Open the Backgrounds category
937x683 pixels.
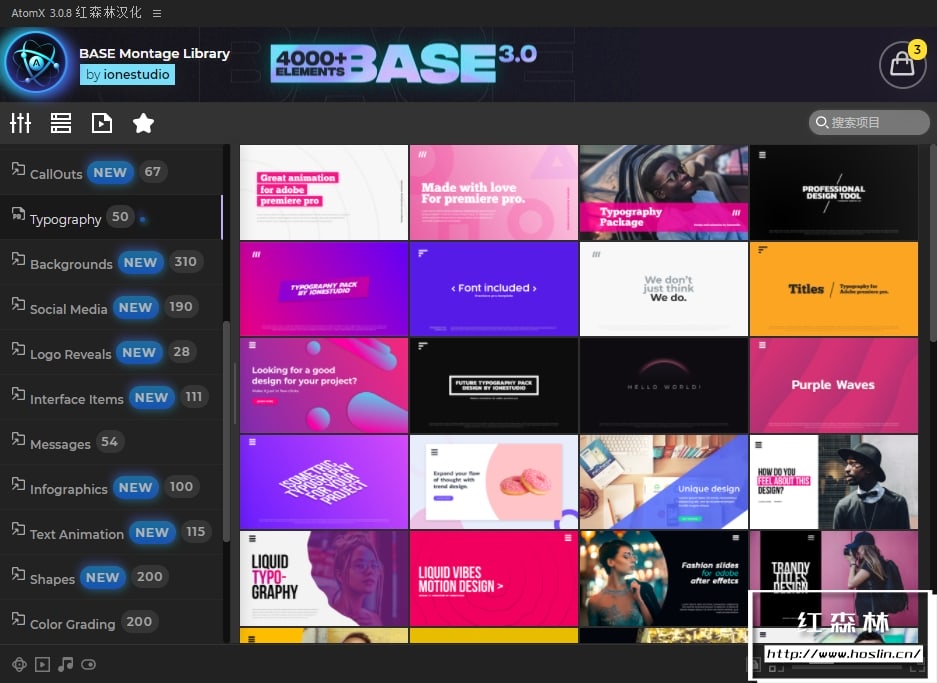coord(111,262)
